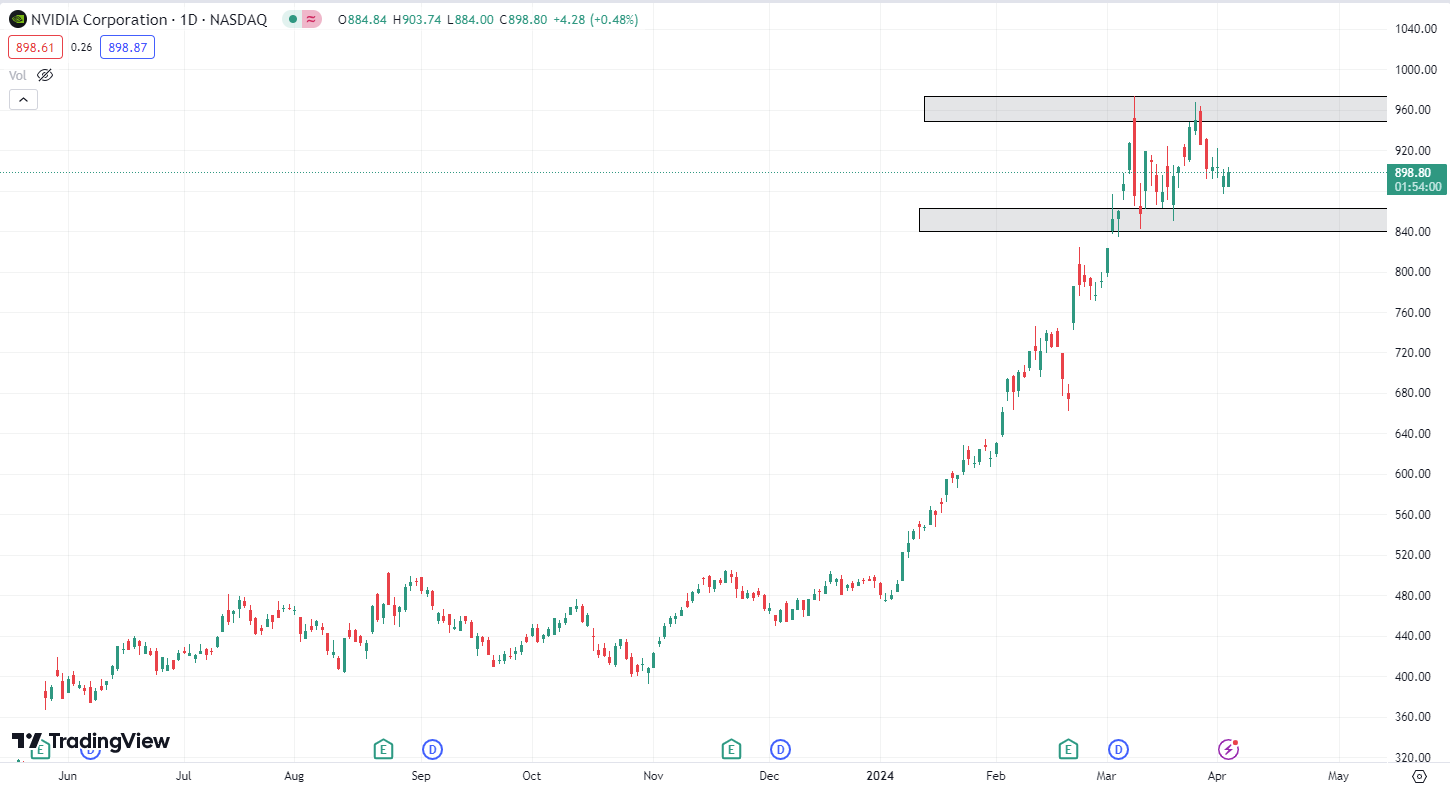The image size is (1450, 790).
Task: Click the dividend D marker near December
Action: coord(780,749)
